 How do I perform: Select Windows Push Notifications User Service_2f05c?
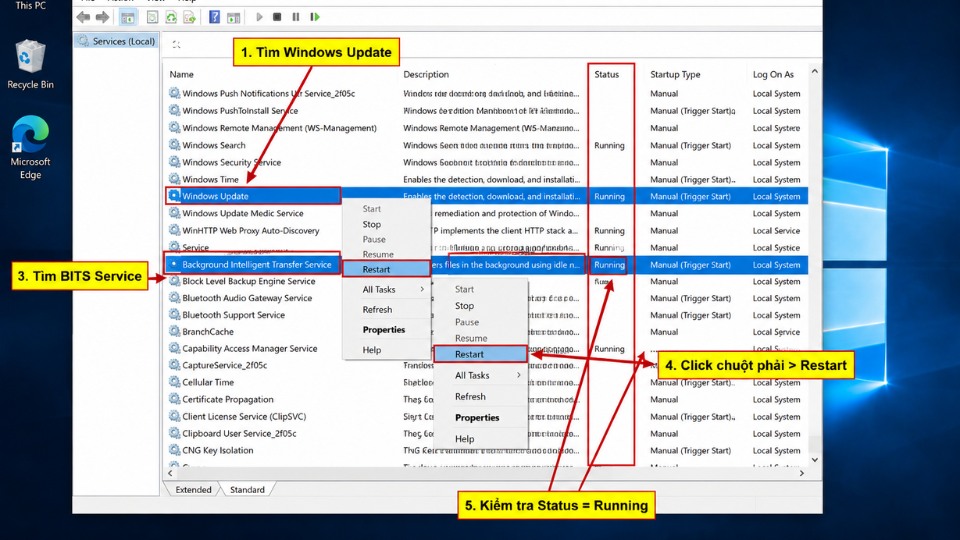487,93
